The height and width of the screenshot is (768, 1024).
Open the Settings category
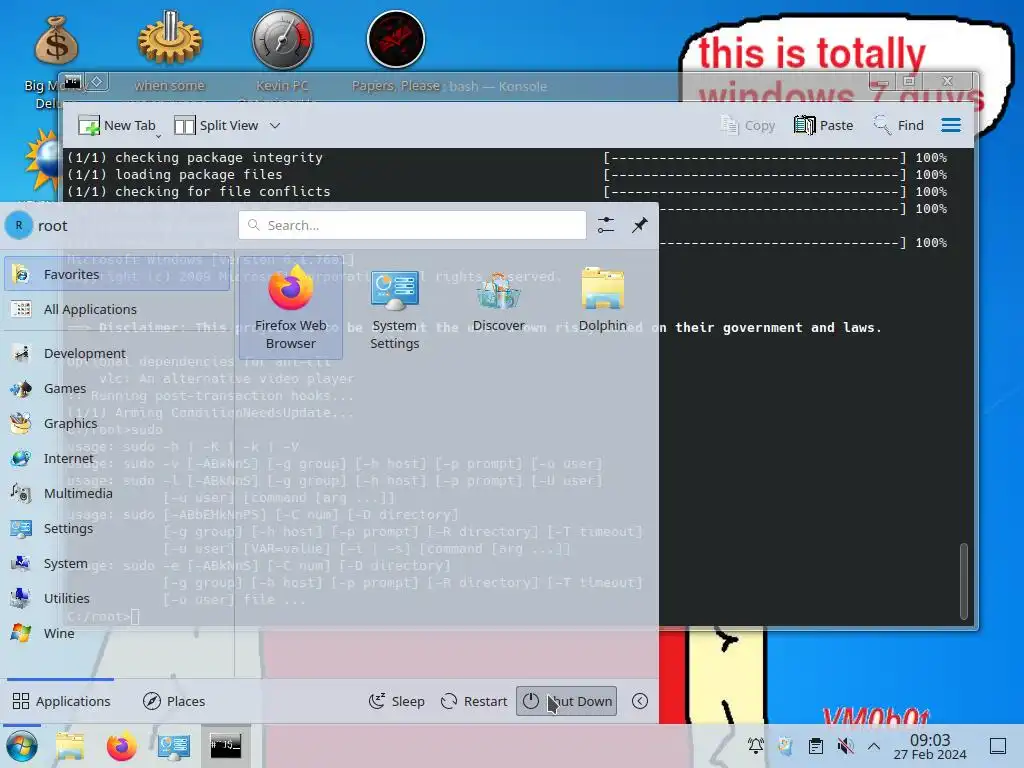(x=118, y=528)
